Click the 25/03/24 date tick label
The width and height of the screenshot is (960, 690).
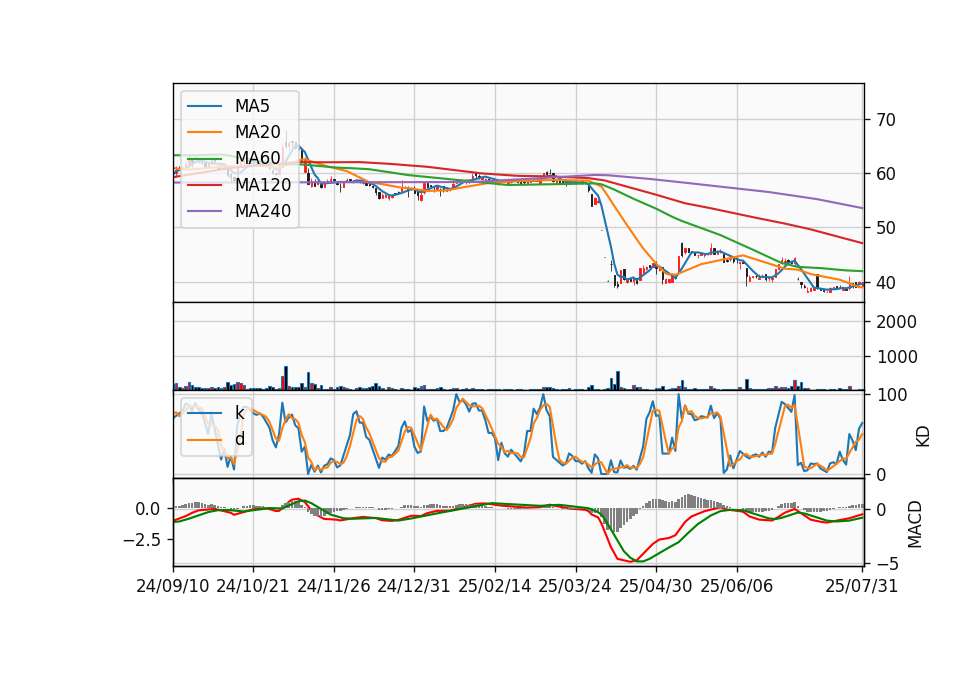pyautogui.click(x=575, y=586)
